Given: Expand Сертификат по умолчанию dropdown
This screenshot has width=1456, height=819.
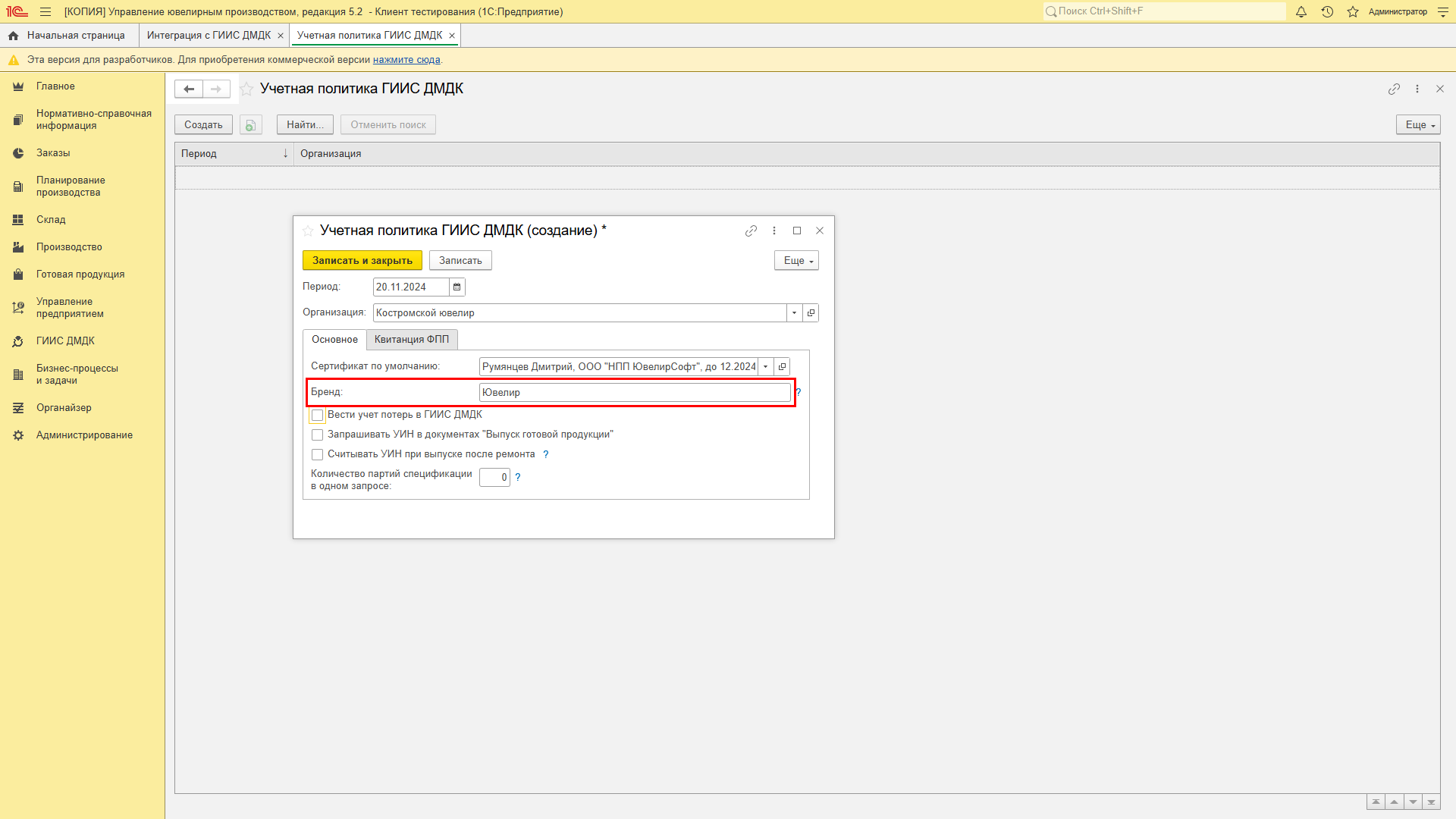Looking at the screenshot, I should tap(765, 366).
